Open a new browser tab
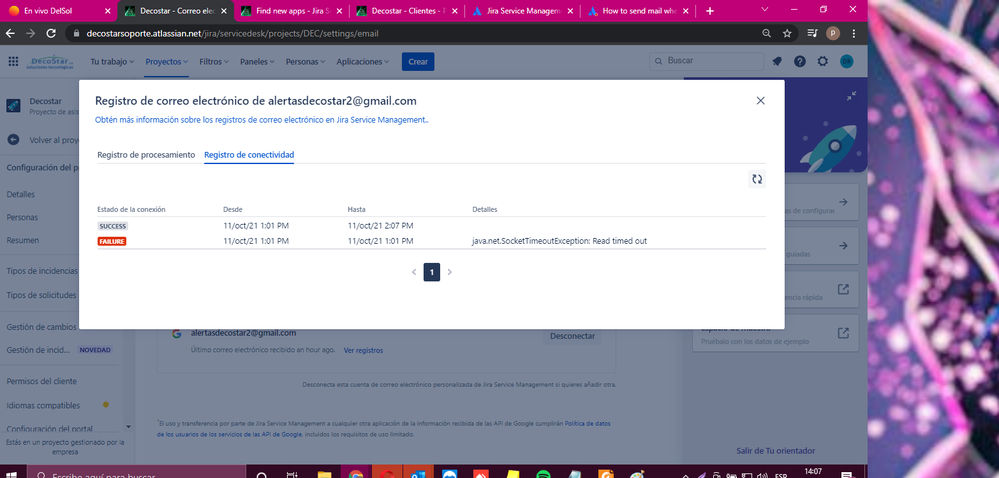This screenshot has height=478, width=999. pos(710,11)
